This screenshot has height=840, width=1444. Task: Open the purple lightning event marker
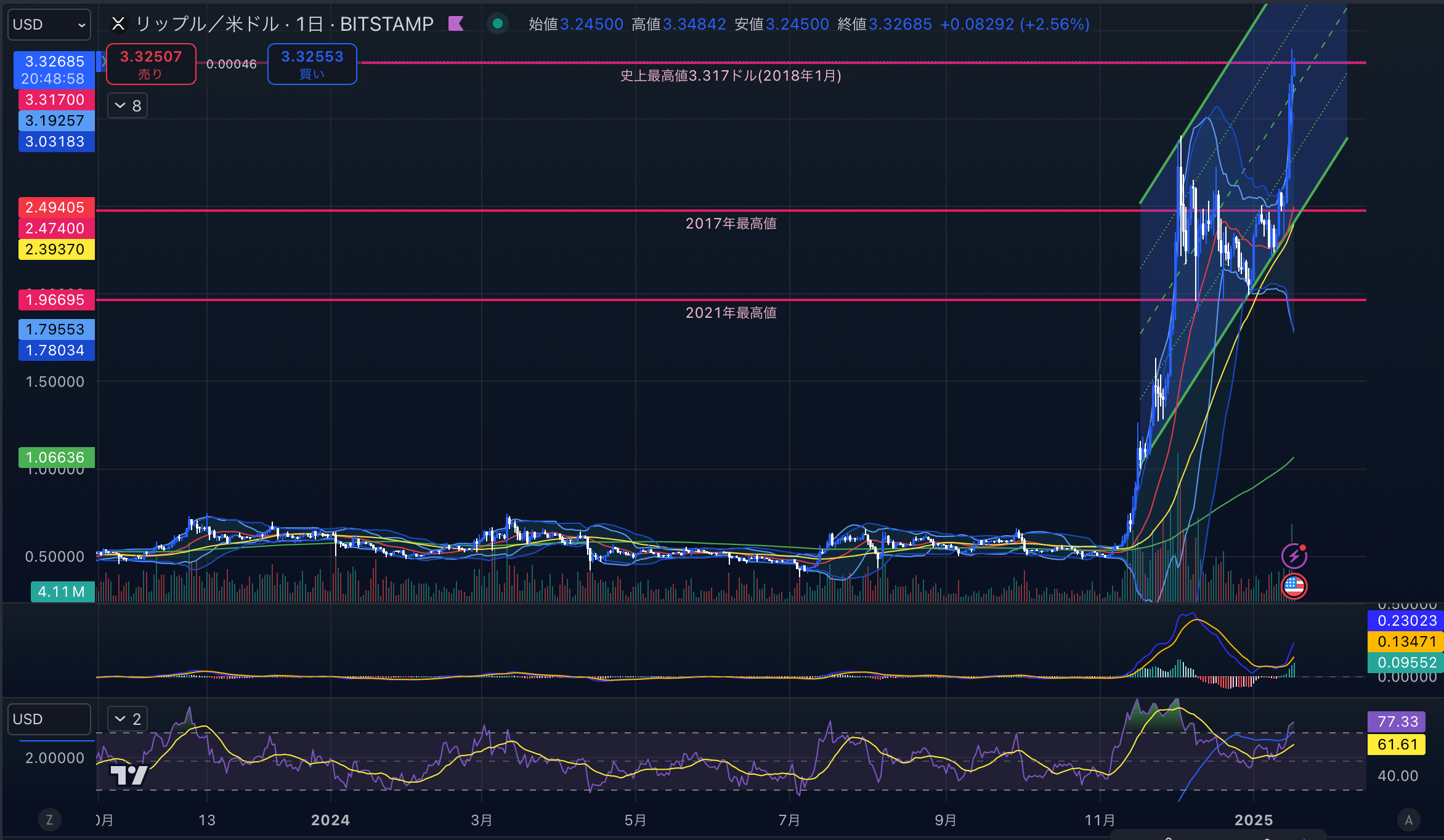[x=1294, y=556]
